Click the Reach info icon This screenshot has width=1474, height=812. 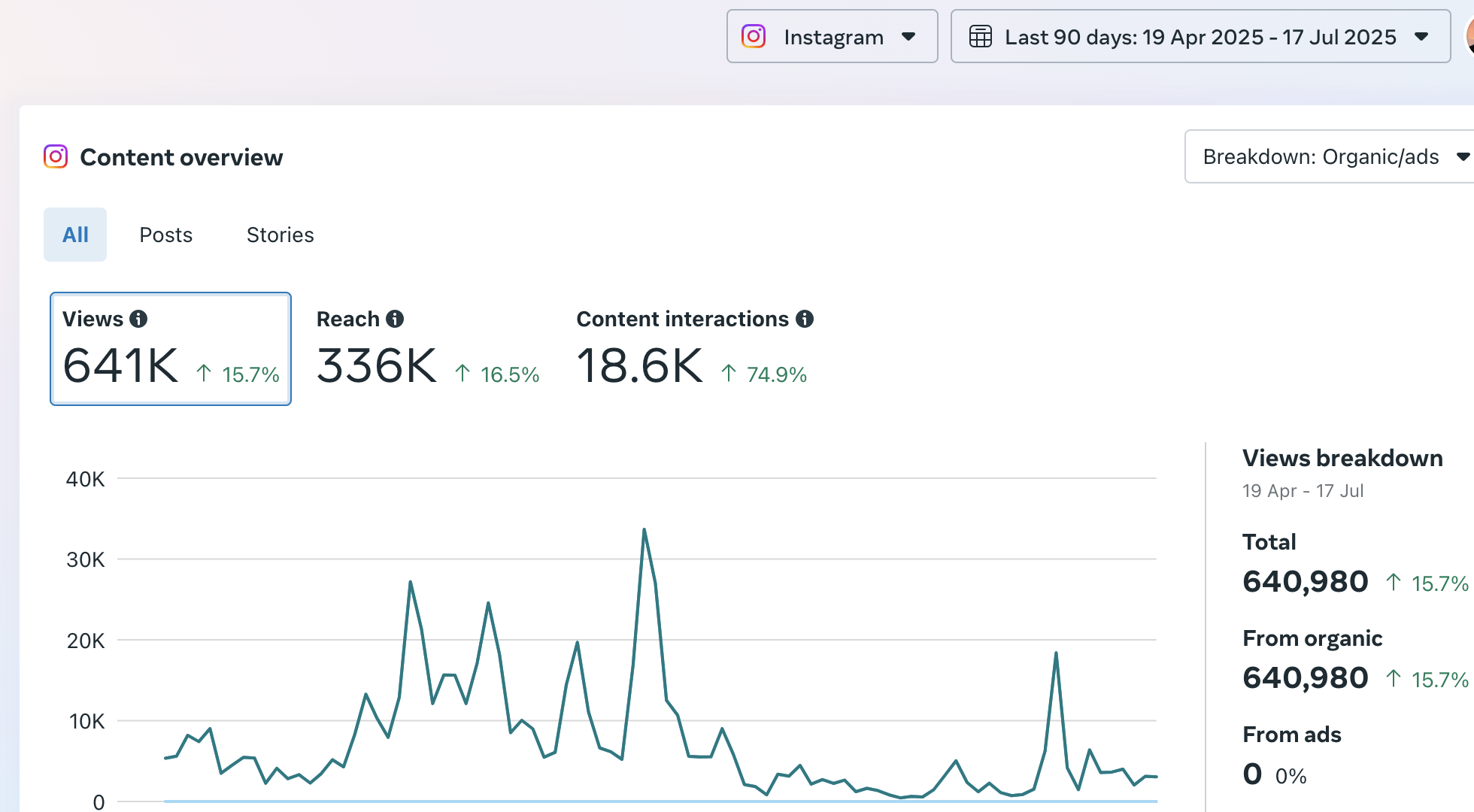coord(395,319)
